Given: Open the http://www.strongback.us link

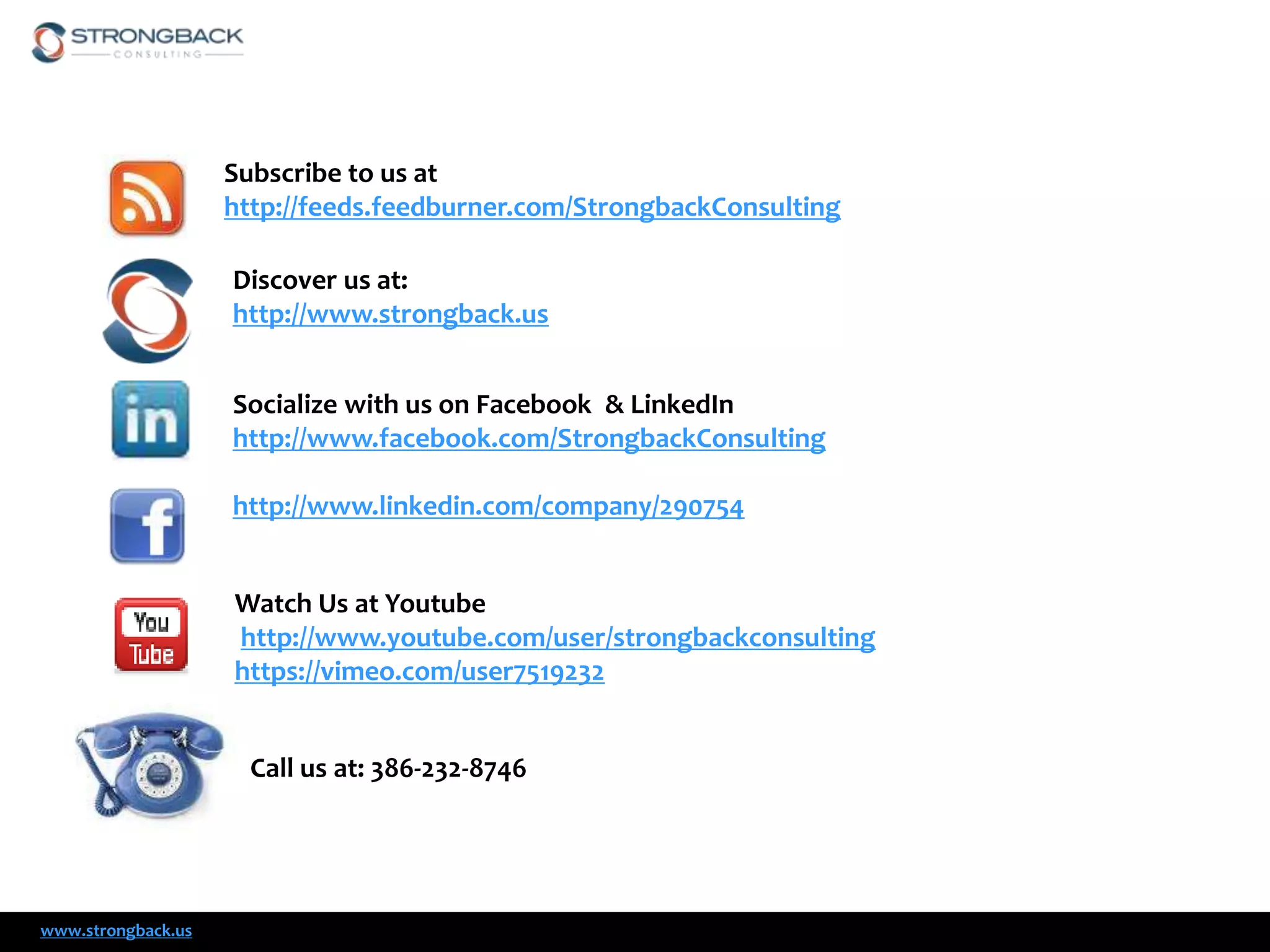Looking at the screenshot, I should [x=391, y=314].
